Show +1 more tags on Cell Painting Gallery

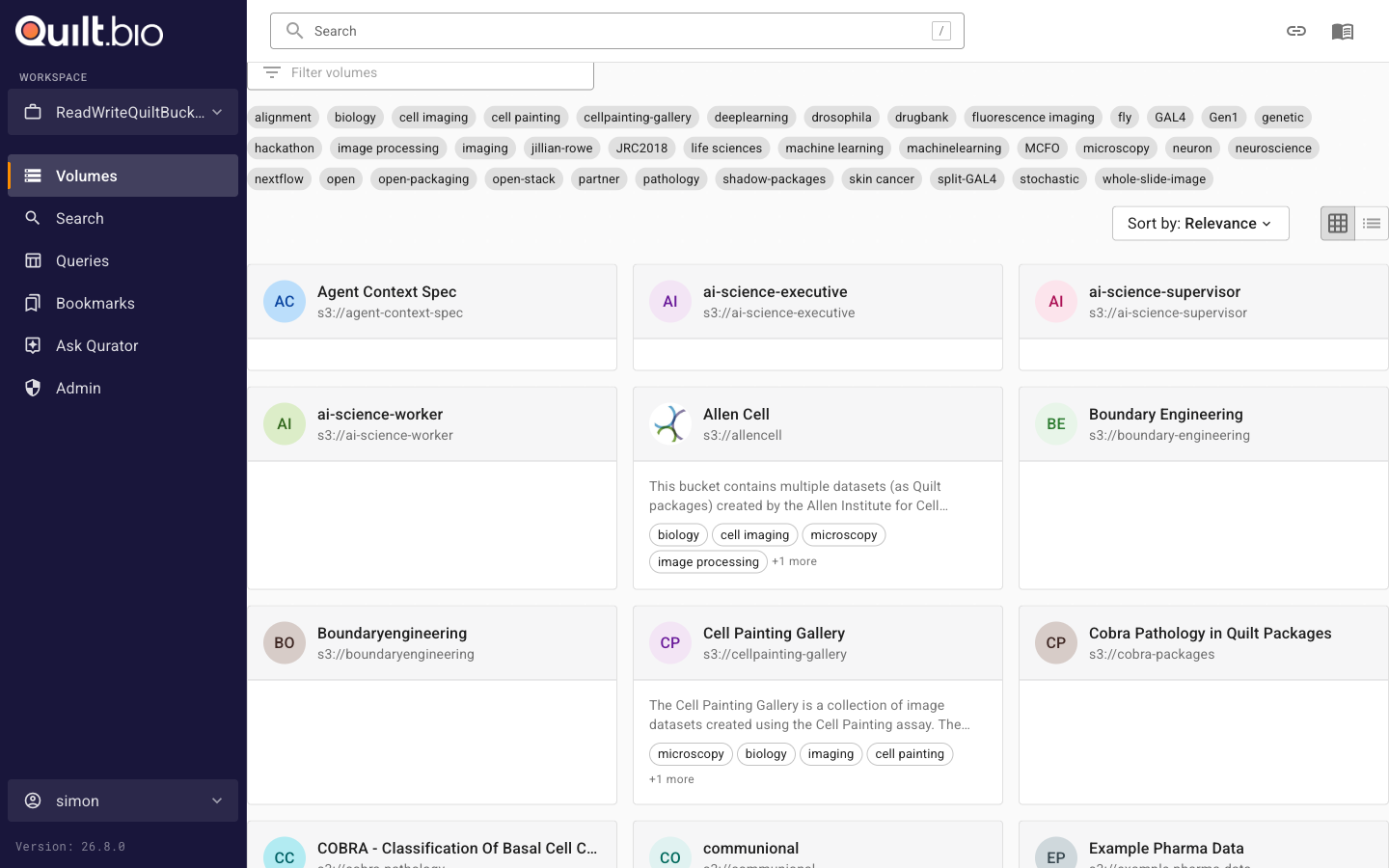click(671, 779)
